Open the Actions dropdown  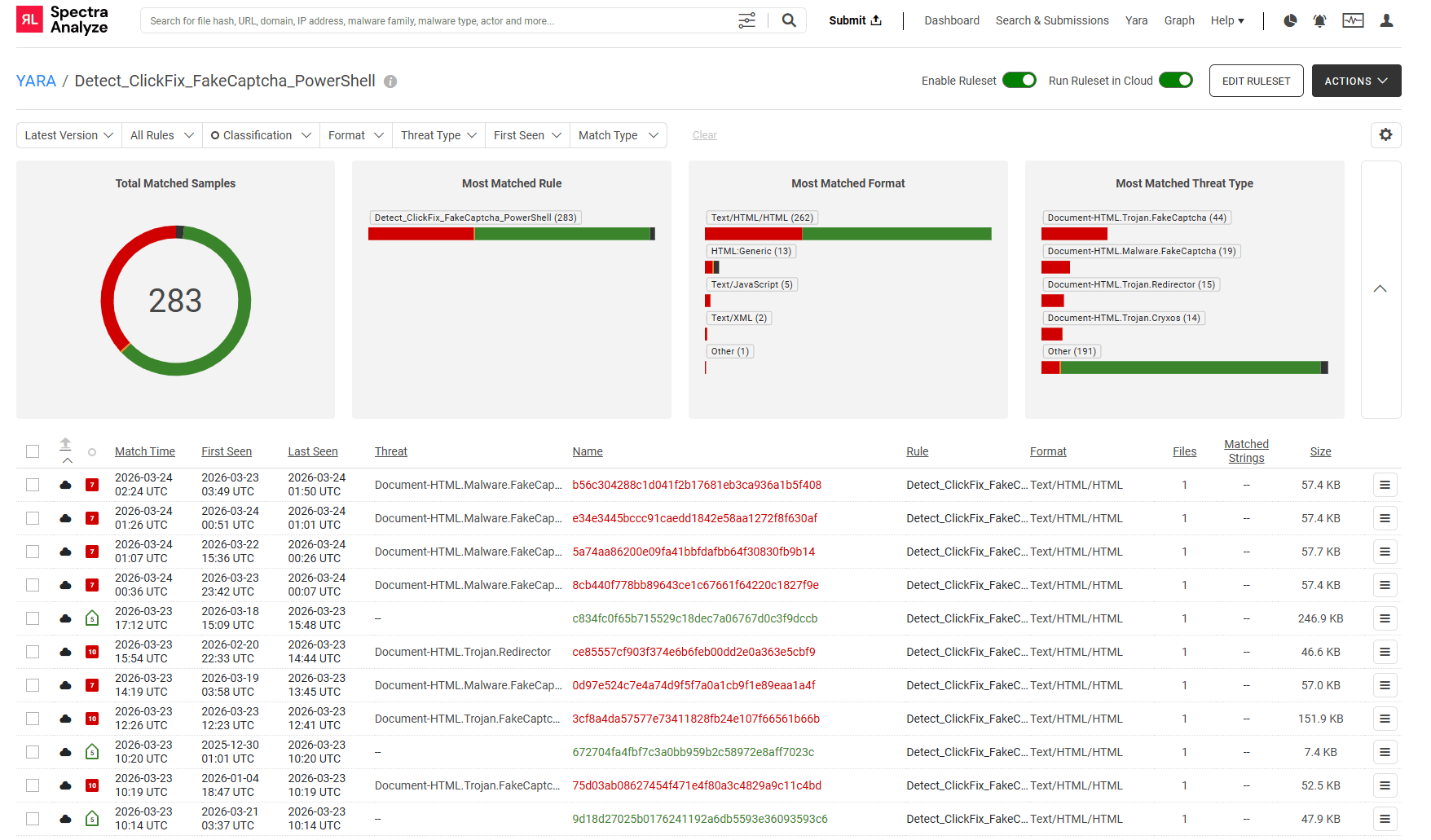(x=1356, y=81)
